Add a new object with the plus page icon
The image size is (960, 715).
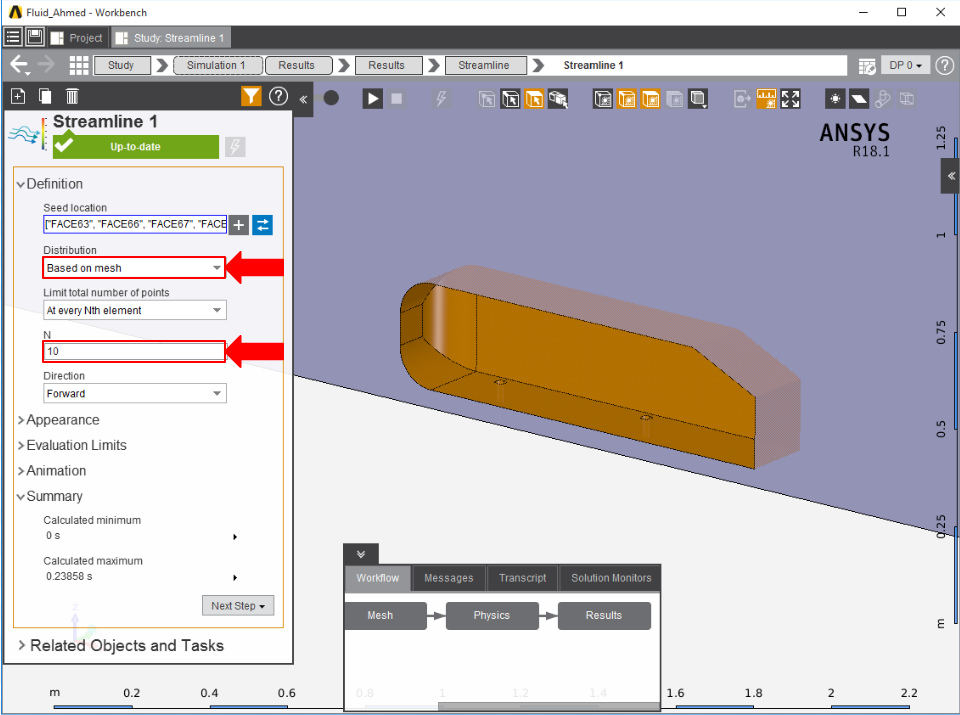[18, 96]
